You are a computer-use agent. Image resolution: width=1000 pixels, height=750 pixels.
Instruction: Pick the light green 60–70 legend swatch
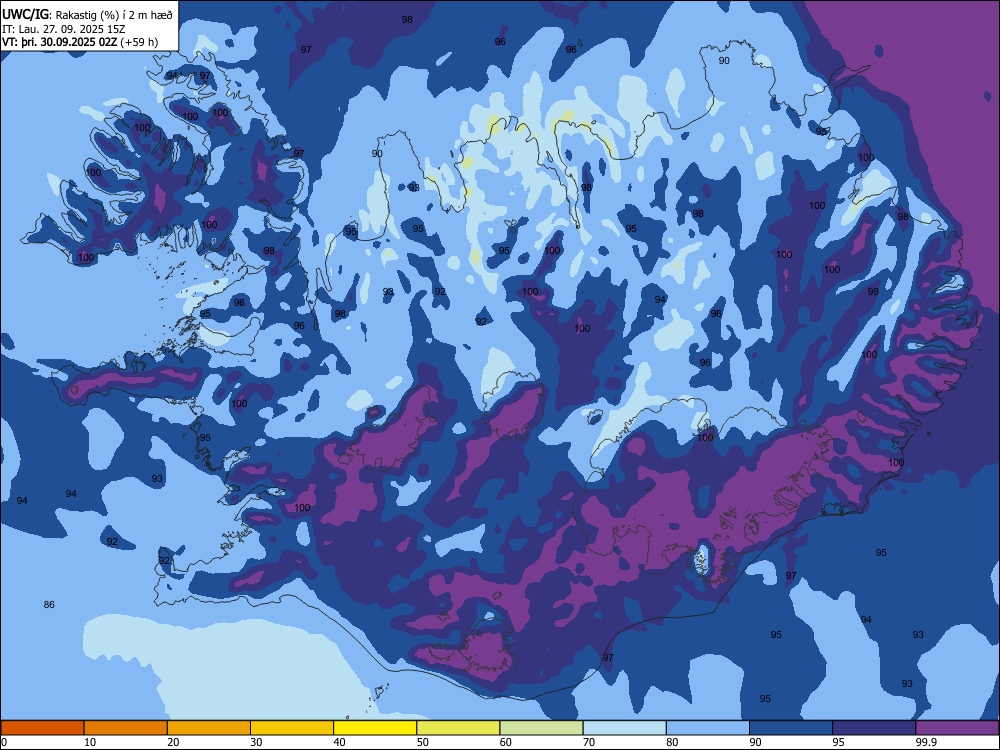click(541, 728)
